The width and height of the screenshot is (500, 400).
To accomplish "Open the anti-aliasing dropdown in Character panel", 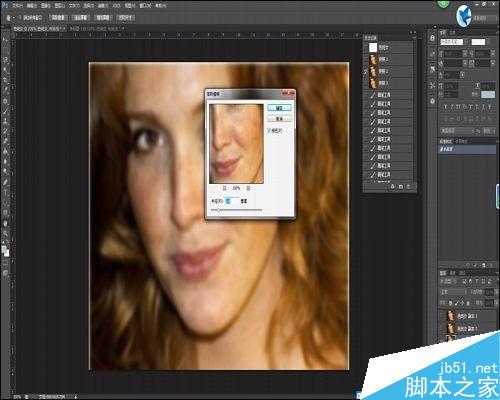I will [x=489, y=131].
